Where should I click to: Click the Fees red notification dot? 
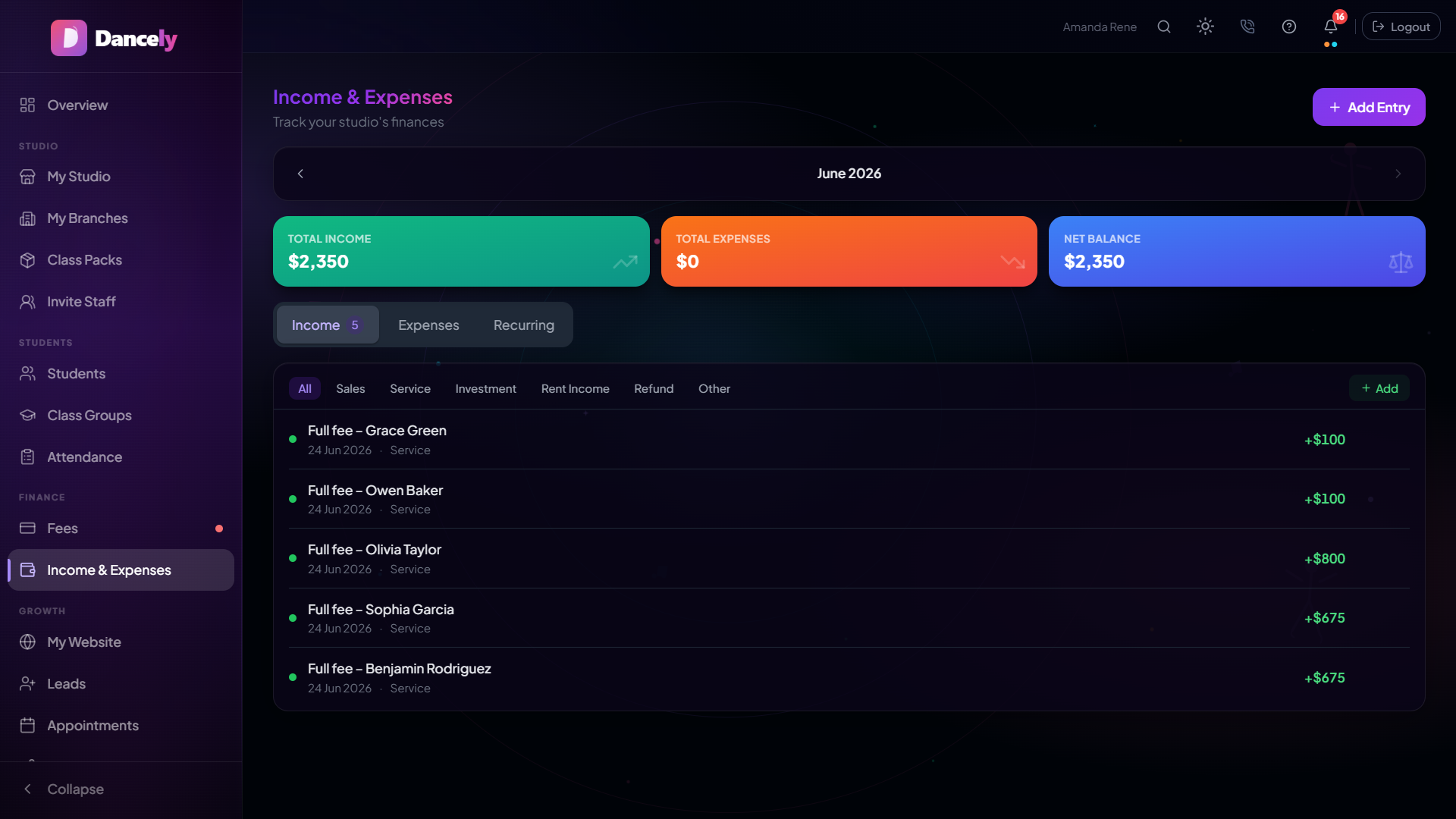click(x=219, y=529)
